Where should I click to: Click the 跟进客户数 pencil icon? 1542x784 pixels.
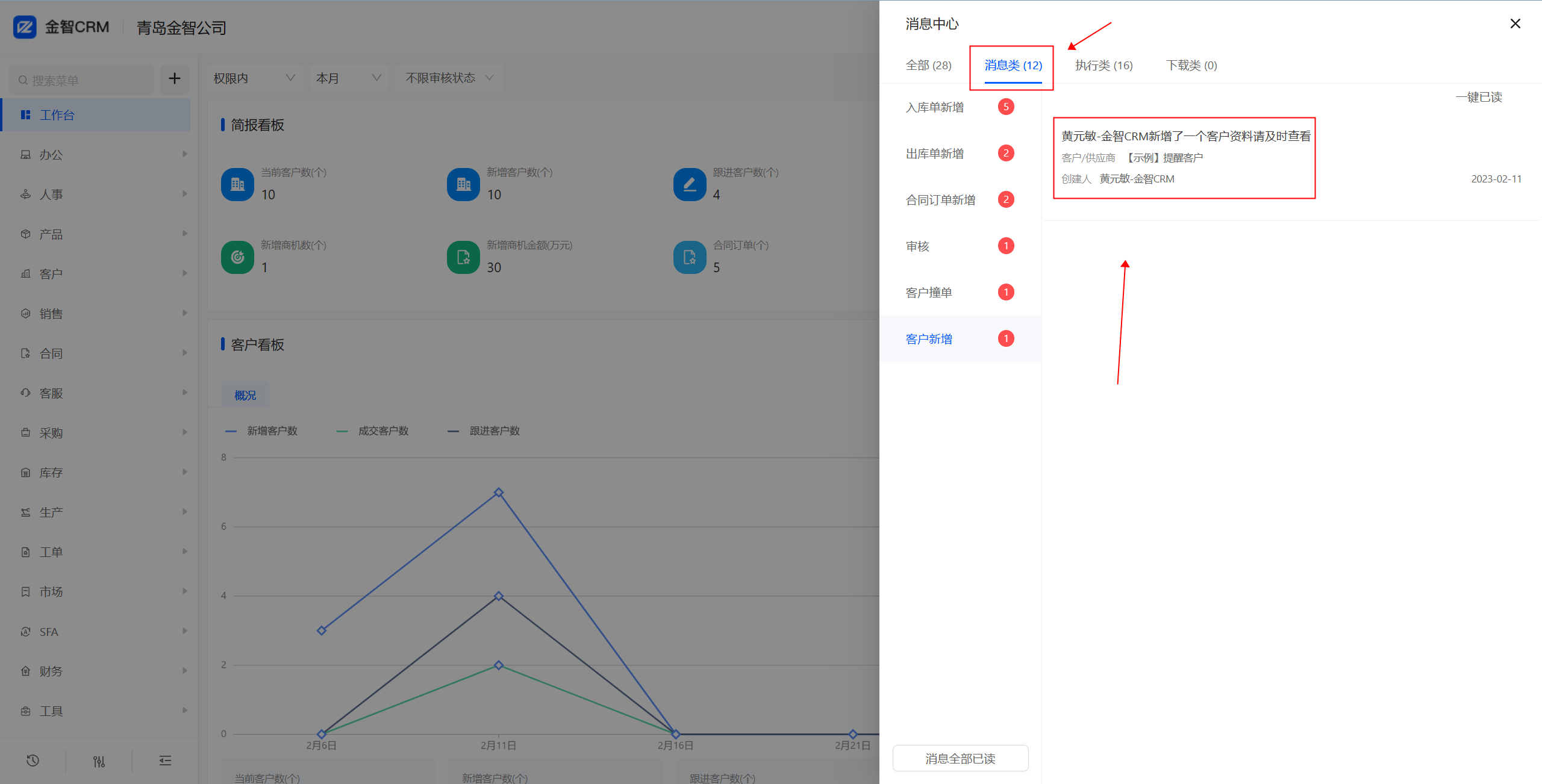click(x=690, y=184)
